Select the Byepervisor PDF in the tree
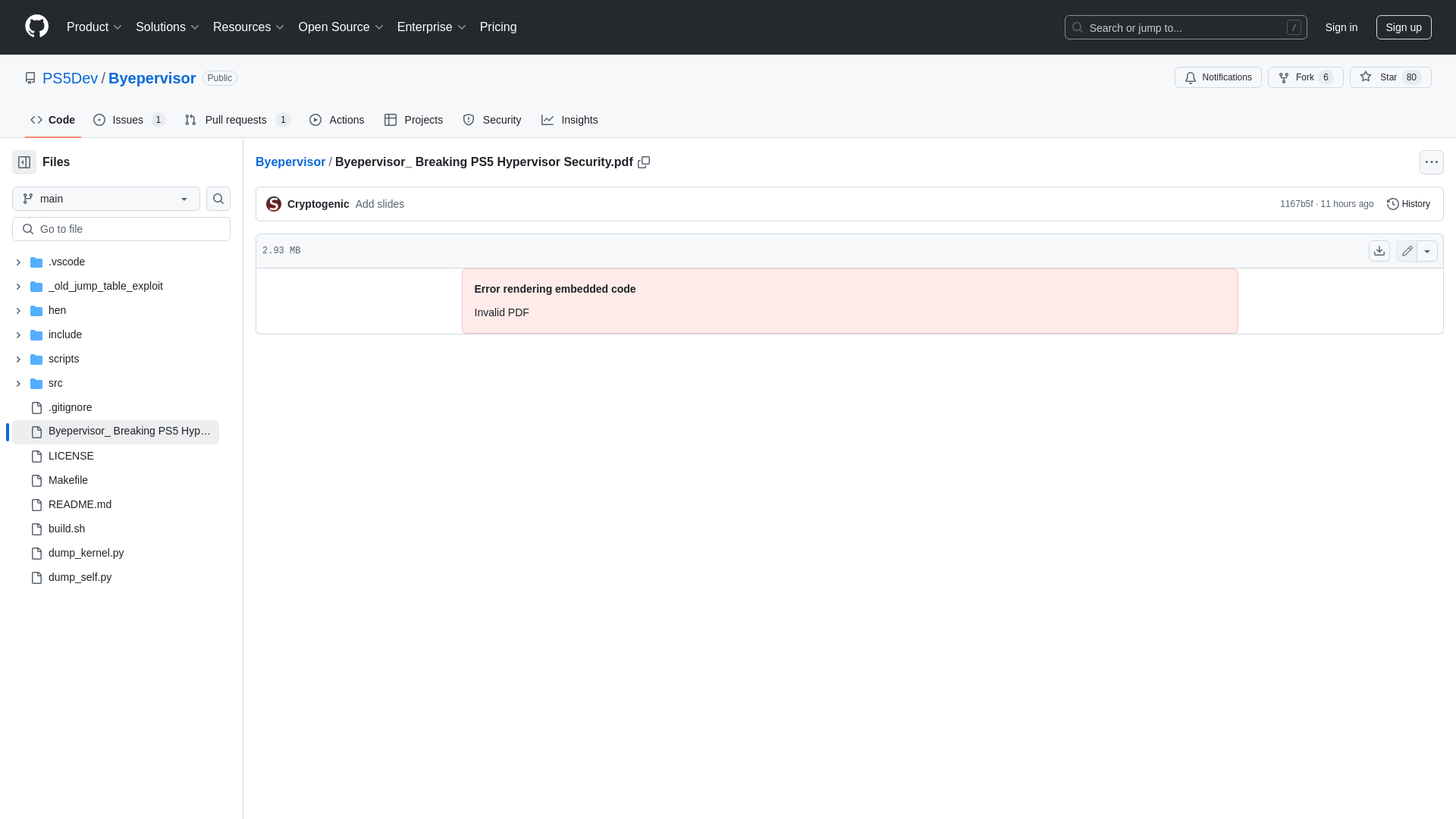 [115, 431]
